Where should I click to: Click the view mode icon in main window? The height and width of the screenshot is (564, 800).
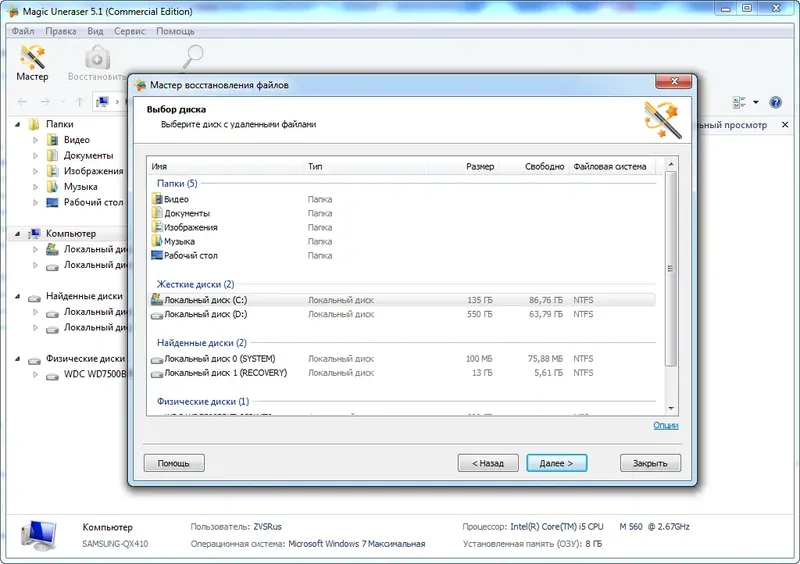tap(739, 103)
